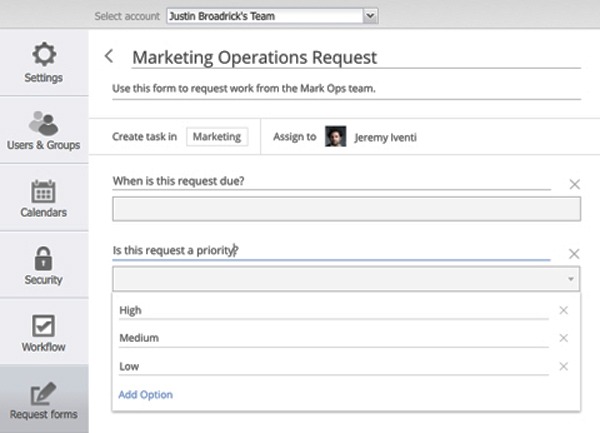The width and height of the screenshot is (600, 433).
Task: Delete the High option
Action: coord(564,310)
